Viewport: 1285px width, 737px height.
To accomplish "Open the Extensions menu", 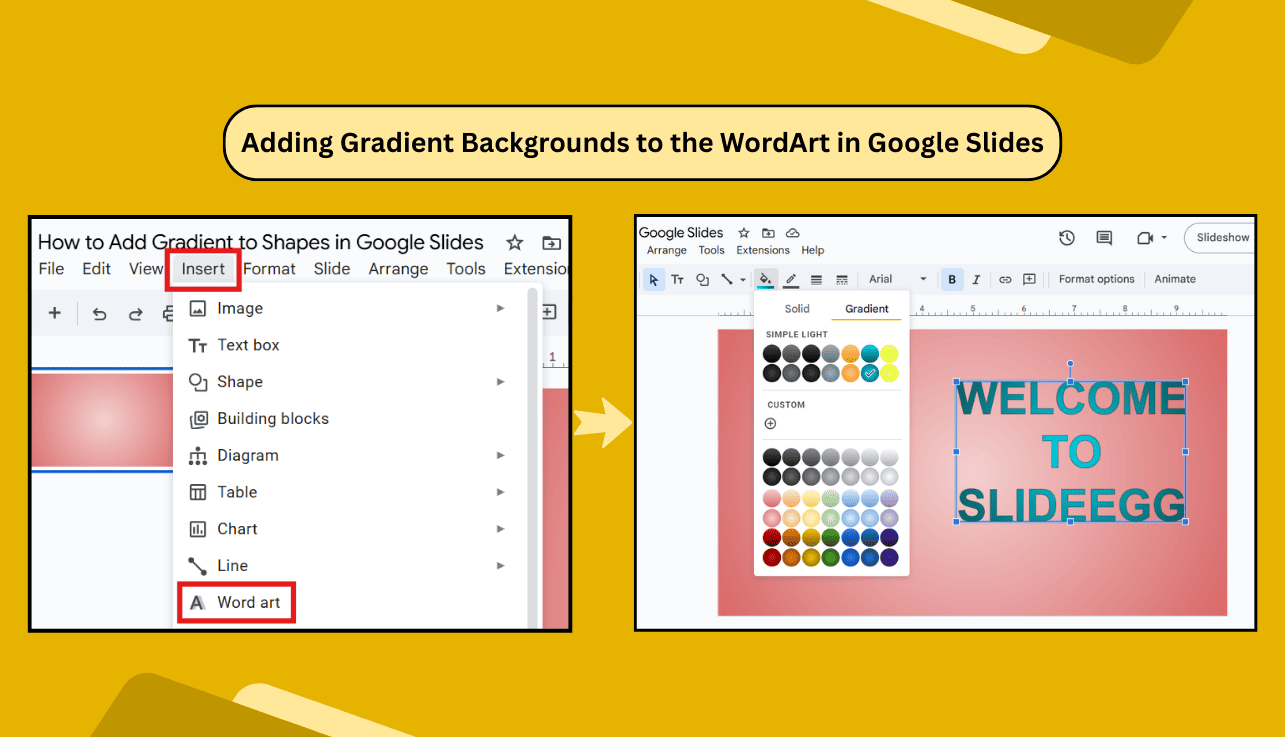I will pyautogui.click(x=763, y=250).
